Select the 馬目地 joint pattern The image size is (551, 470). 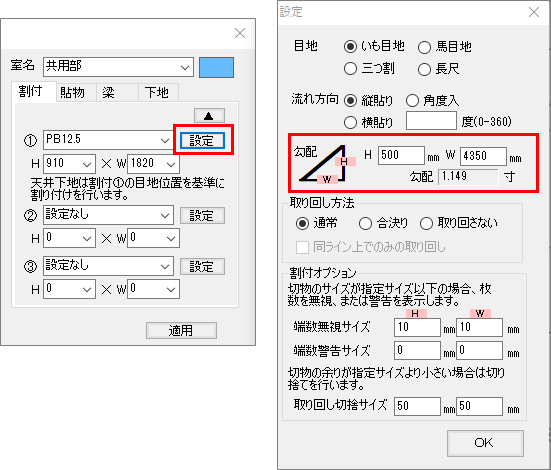(x=445, y=46)
